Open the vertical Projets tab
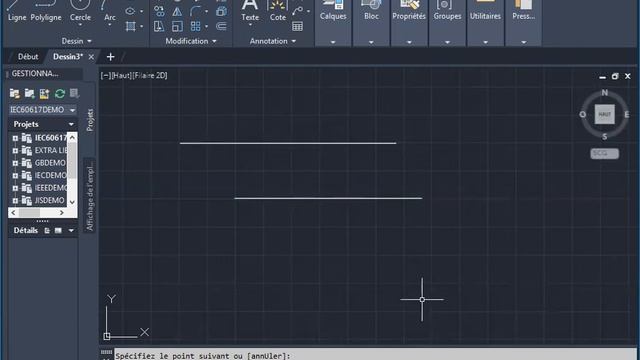 (90, 120)
